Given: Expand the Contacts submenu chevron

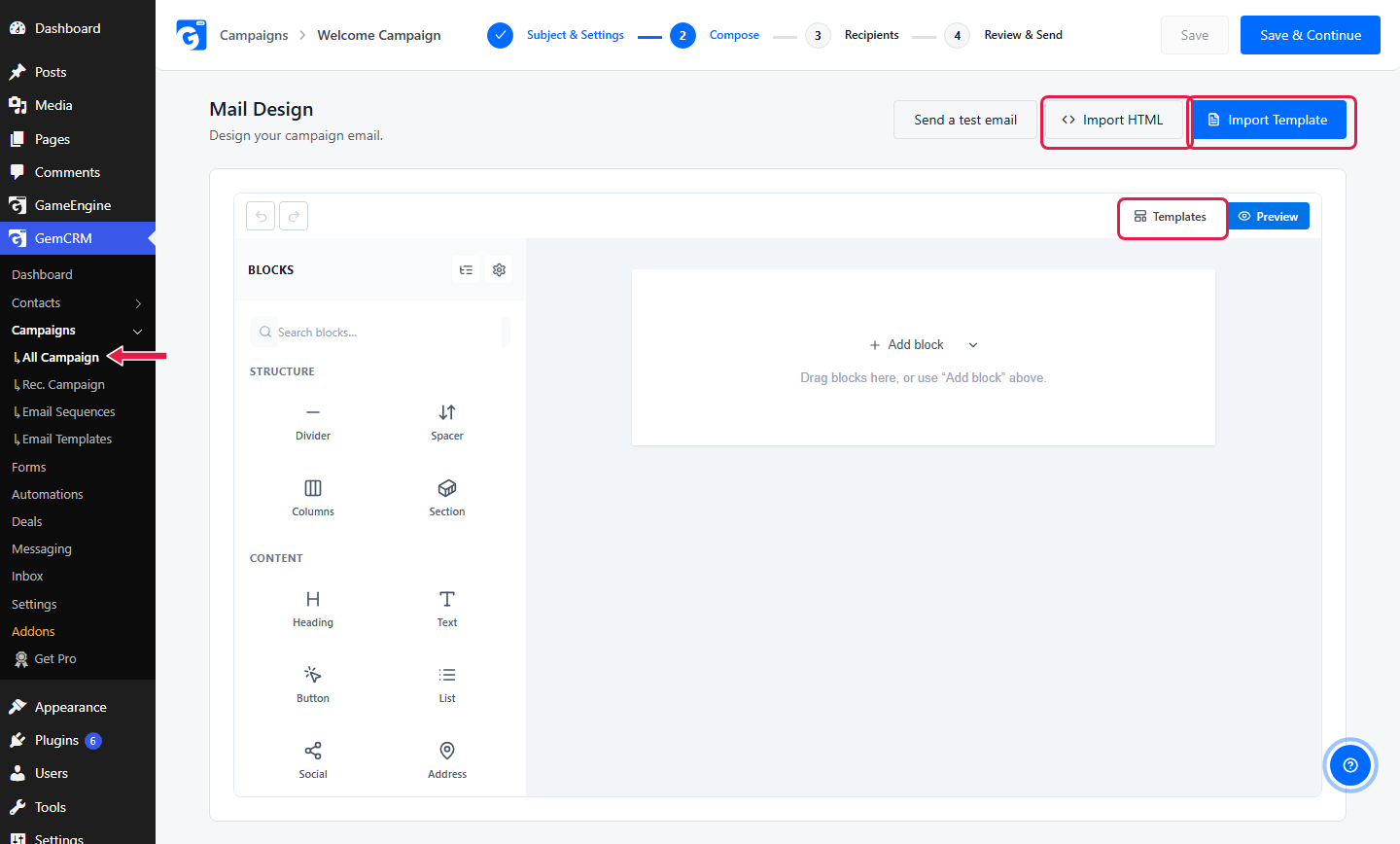Looking at the screenshot, I should point(138,303).
